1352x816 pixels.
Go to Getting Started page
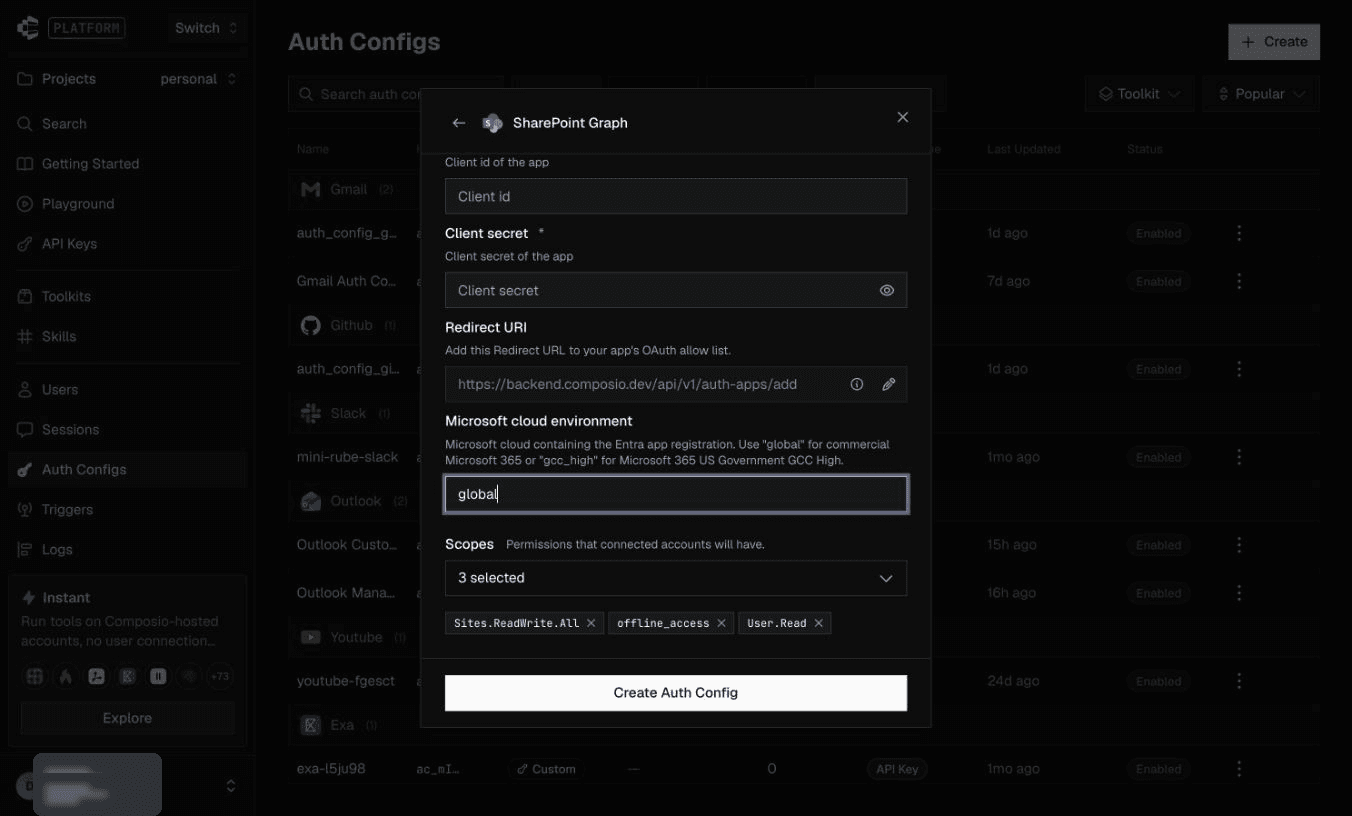[127, 164]
